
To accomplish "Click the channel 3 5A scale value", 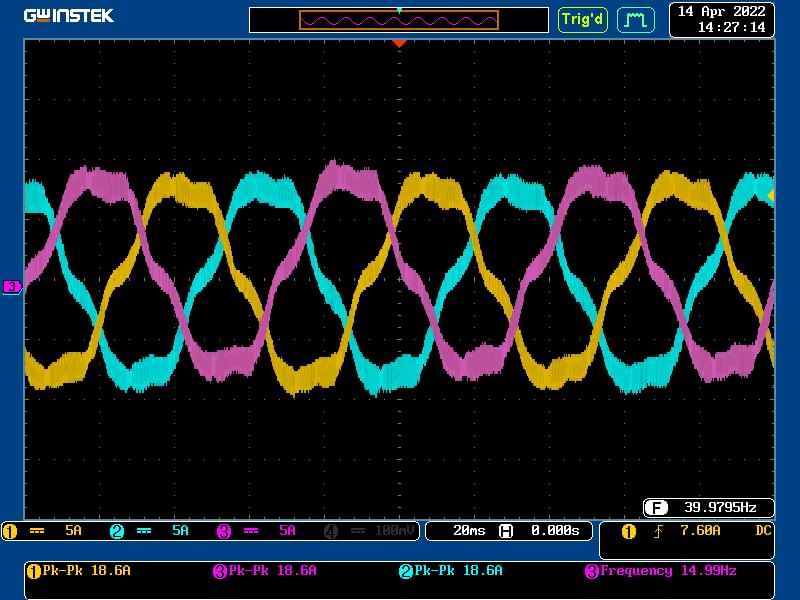I will pyautogui.click(x=287, y=531).
